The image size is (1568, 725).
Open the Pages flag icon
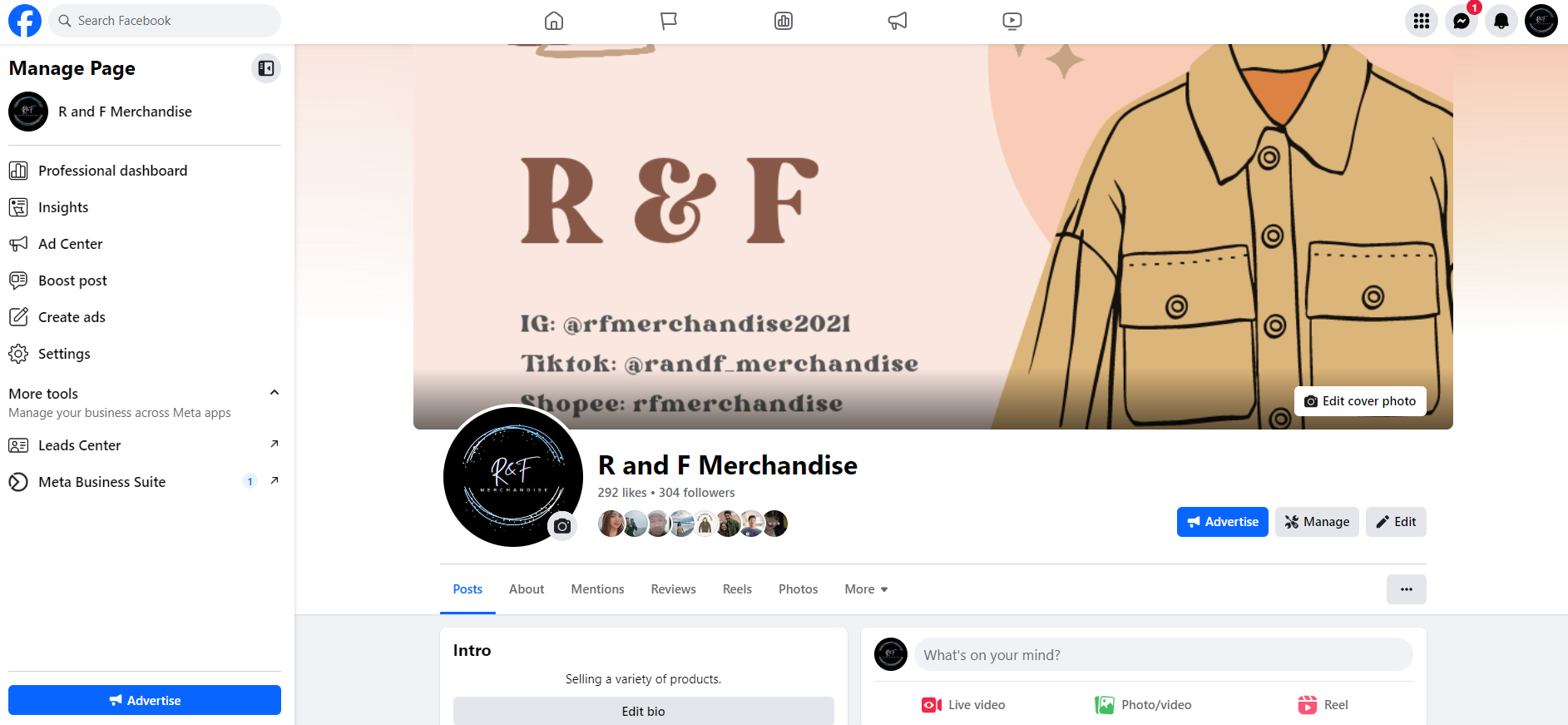click(669, 21)
